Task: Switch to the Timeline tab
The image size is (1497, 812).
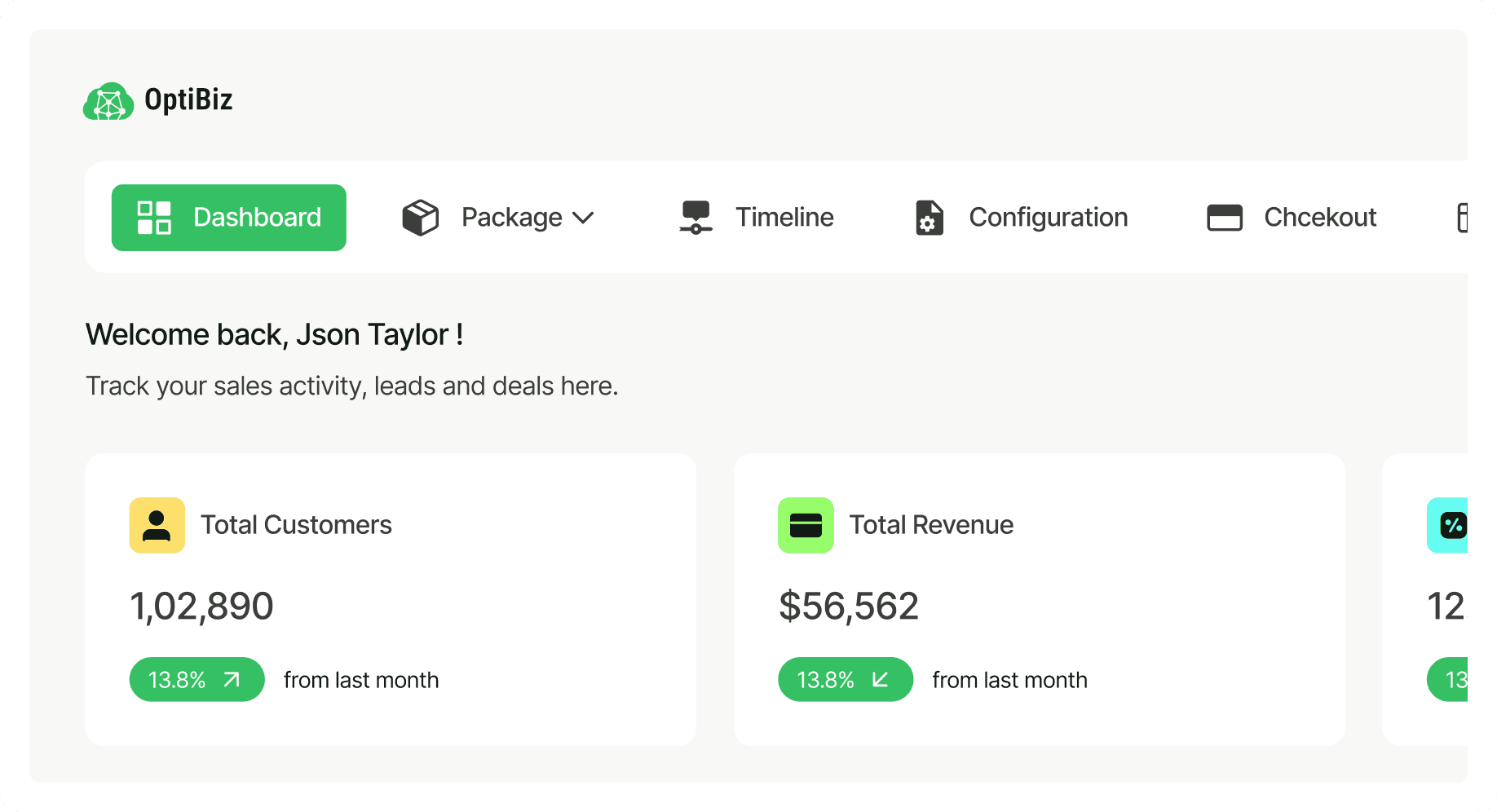Action: [784, 218]
